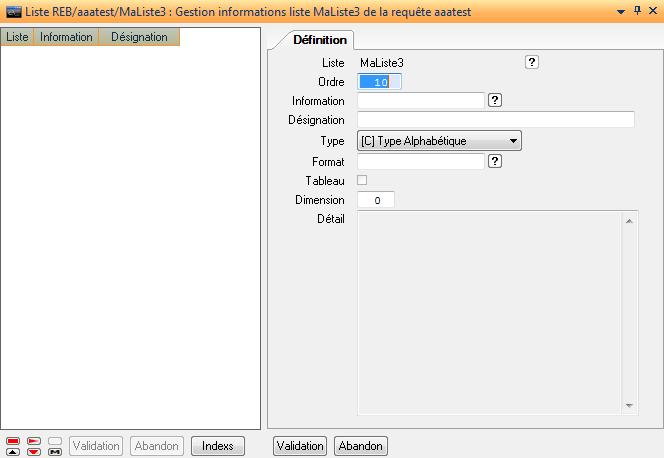Click the Désignation column header
The image size is (664, 458).
click(139, 37)
